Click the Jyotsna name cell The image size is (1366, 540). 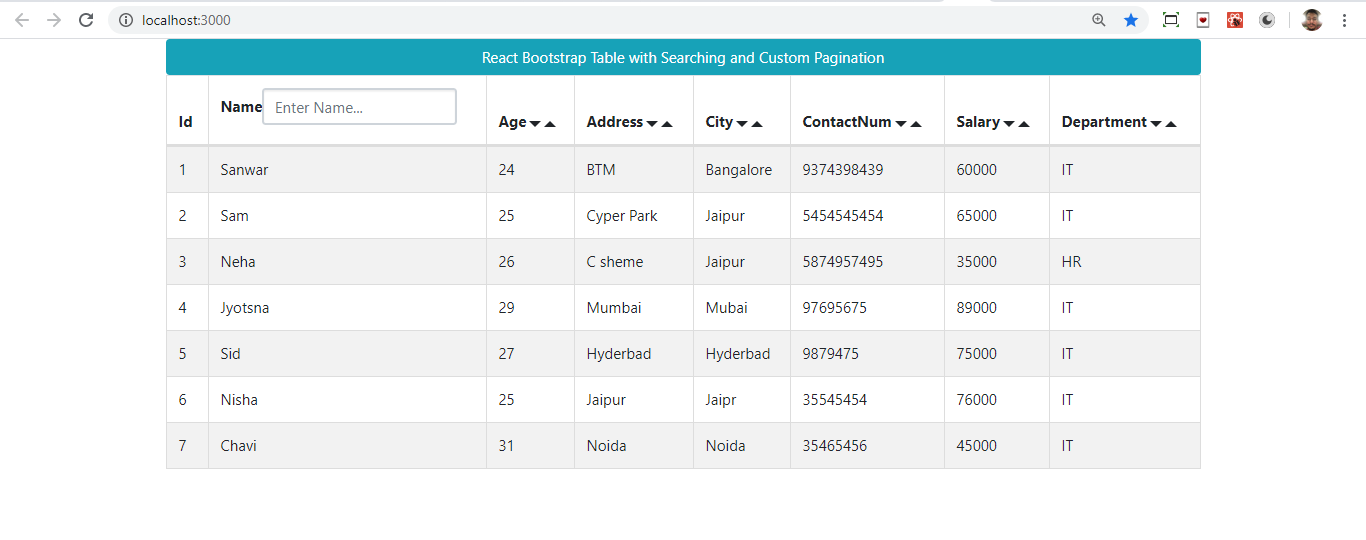(x=245, y=308)
